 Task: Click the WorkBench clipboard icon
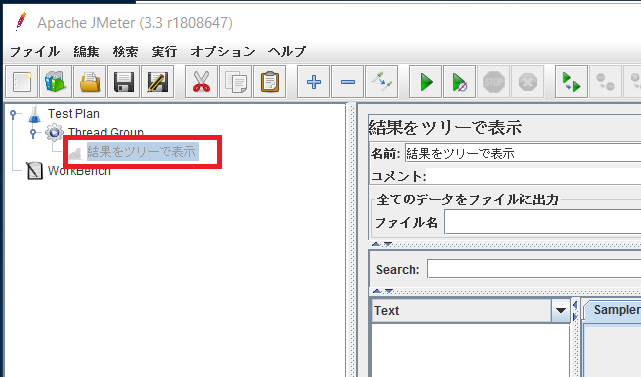coord(34,171)
